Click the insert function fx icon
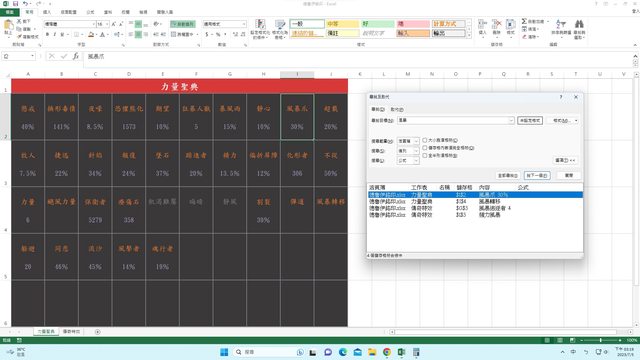Viewport: 640px width, 360px height. pos(76,56)
